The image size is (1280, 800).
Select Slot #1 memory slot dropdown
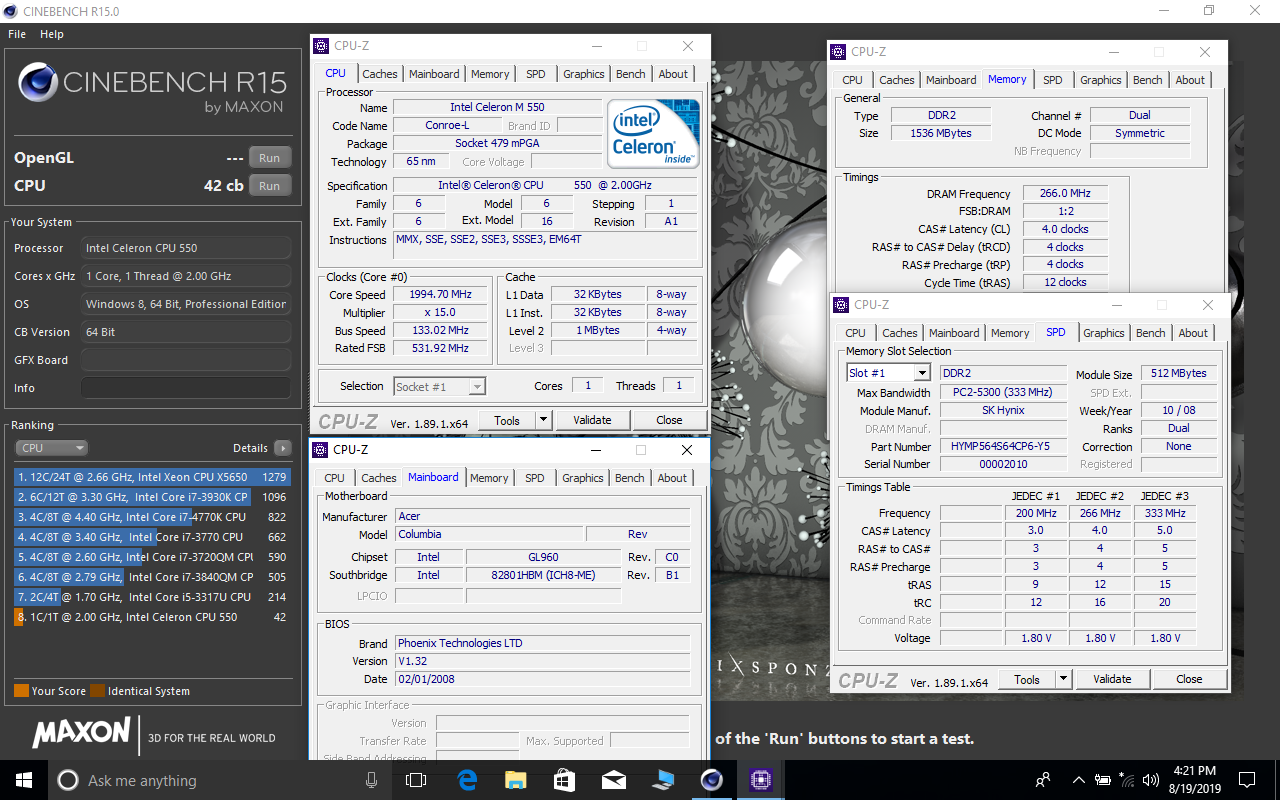tap(888, 373)
